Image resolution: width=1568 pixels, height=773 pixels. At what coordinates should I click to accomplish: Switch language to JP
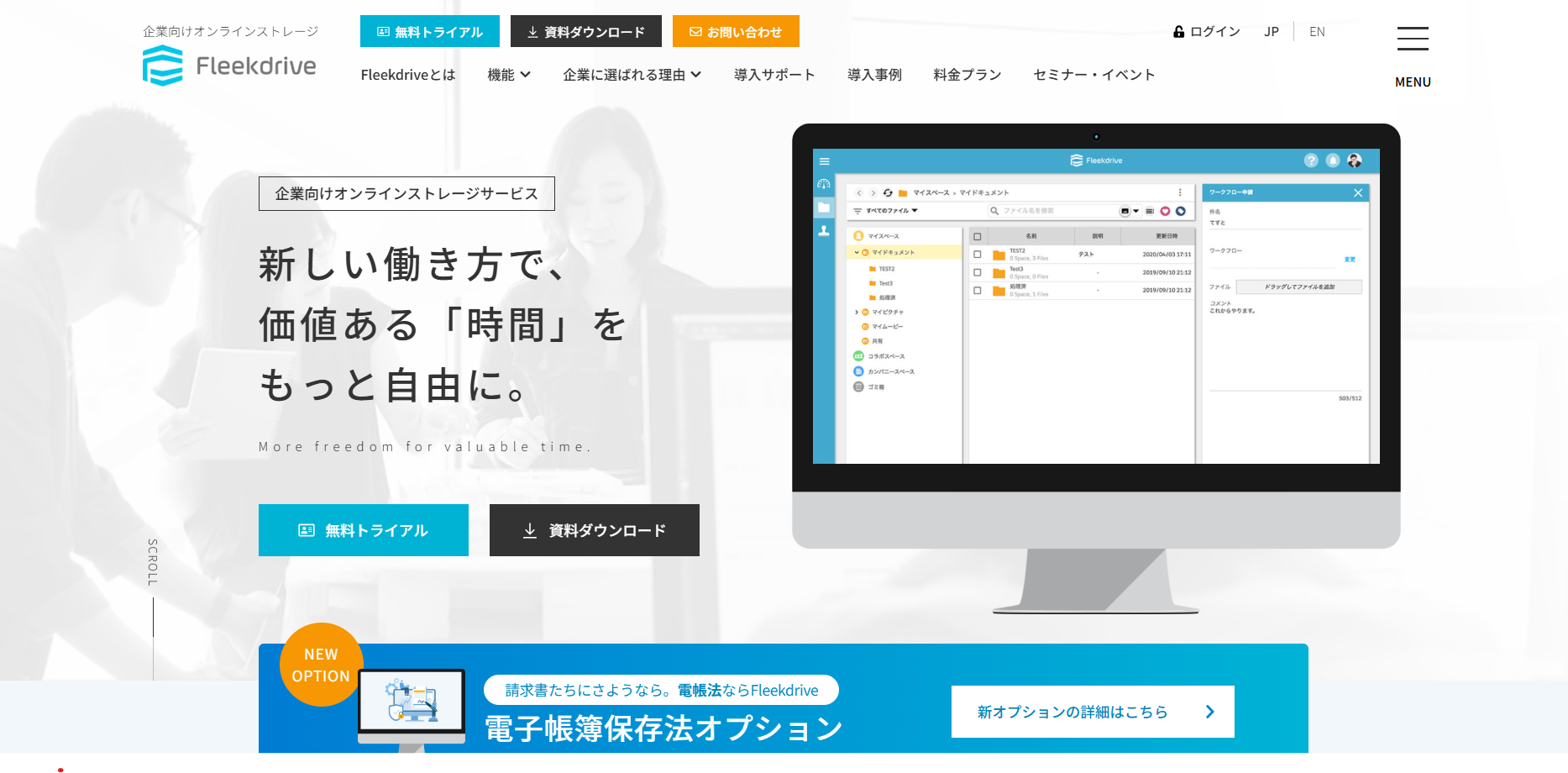(x=1272, y=32)
